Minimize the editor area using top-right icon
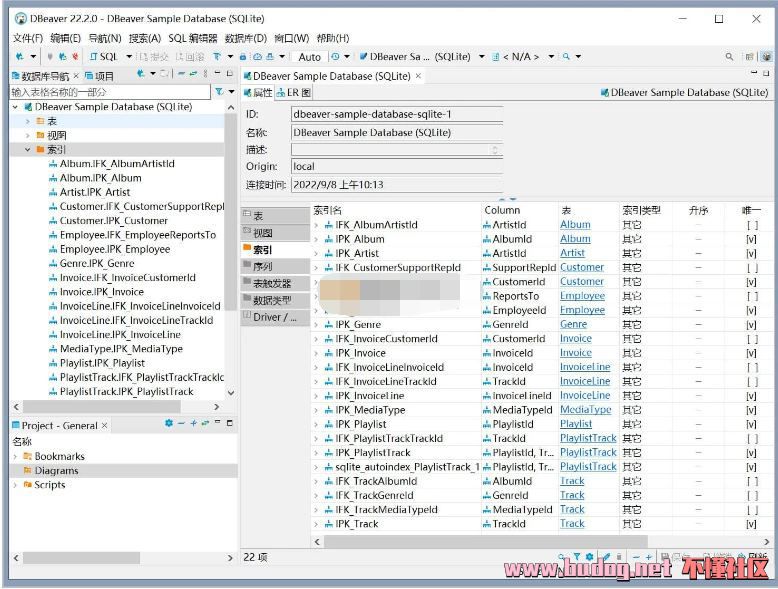778x589 pixels. tap(754, 73)
